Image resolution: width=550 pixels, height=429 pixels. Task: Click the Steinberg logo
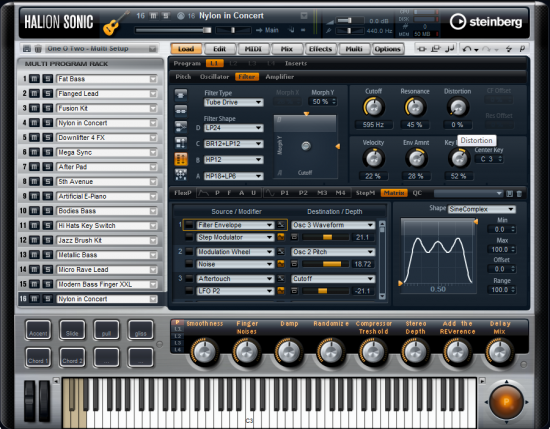point(486,22)
